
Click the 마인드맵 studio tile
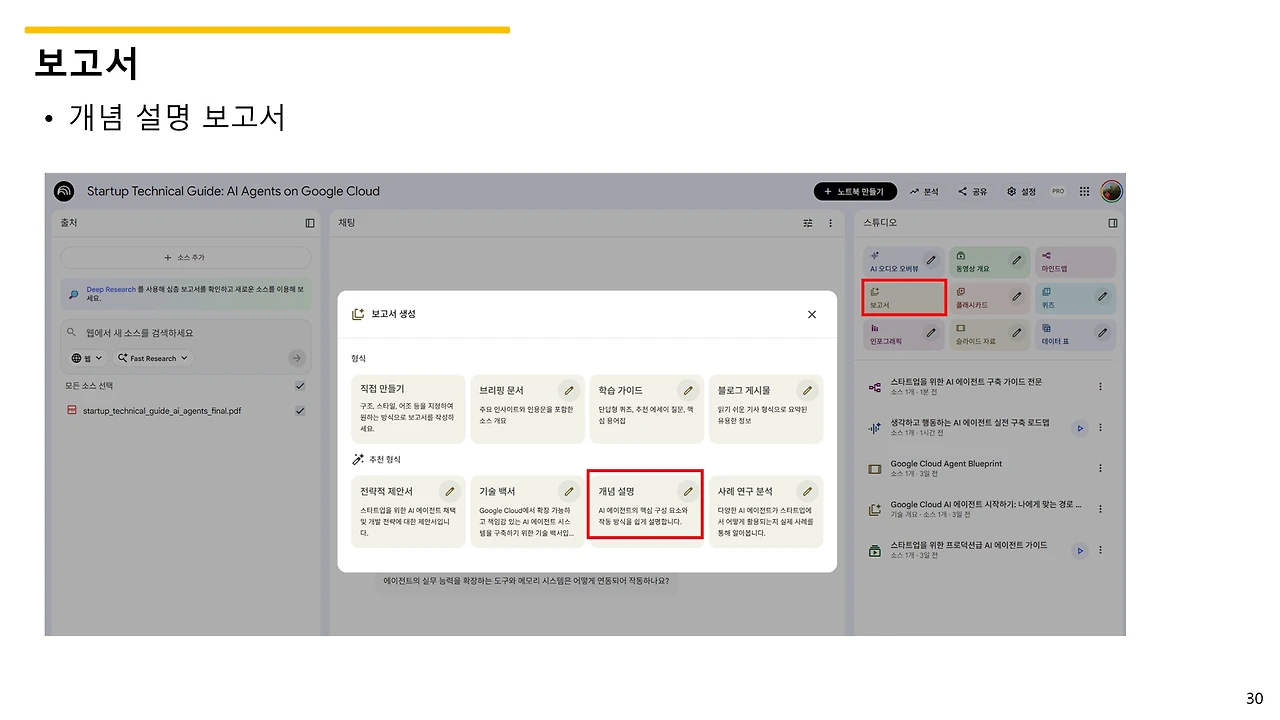tap(1075, 262)
